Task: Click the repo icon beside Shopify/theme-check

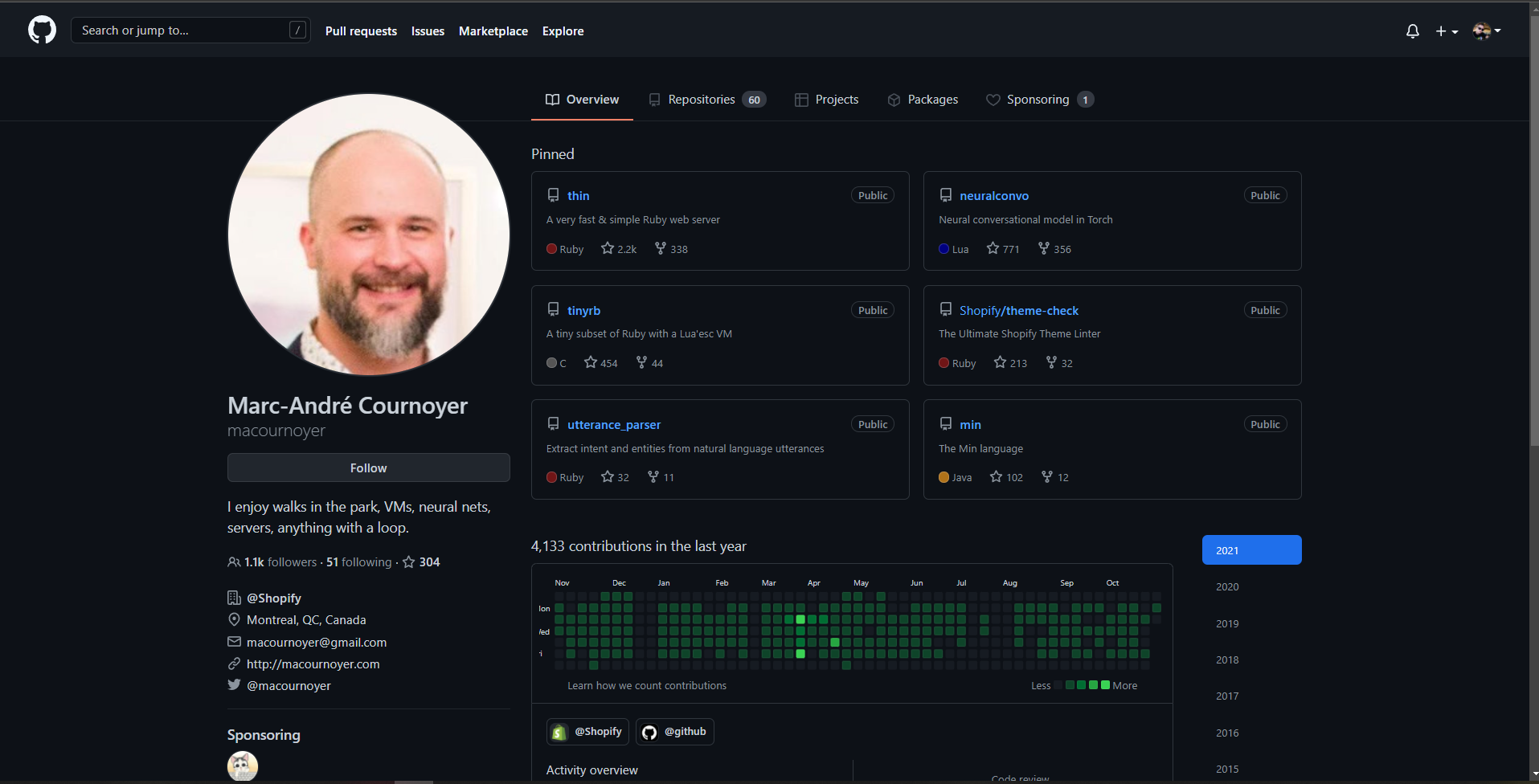Action: tap(946, 309)
